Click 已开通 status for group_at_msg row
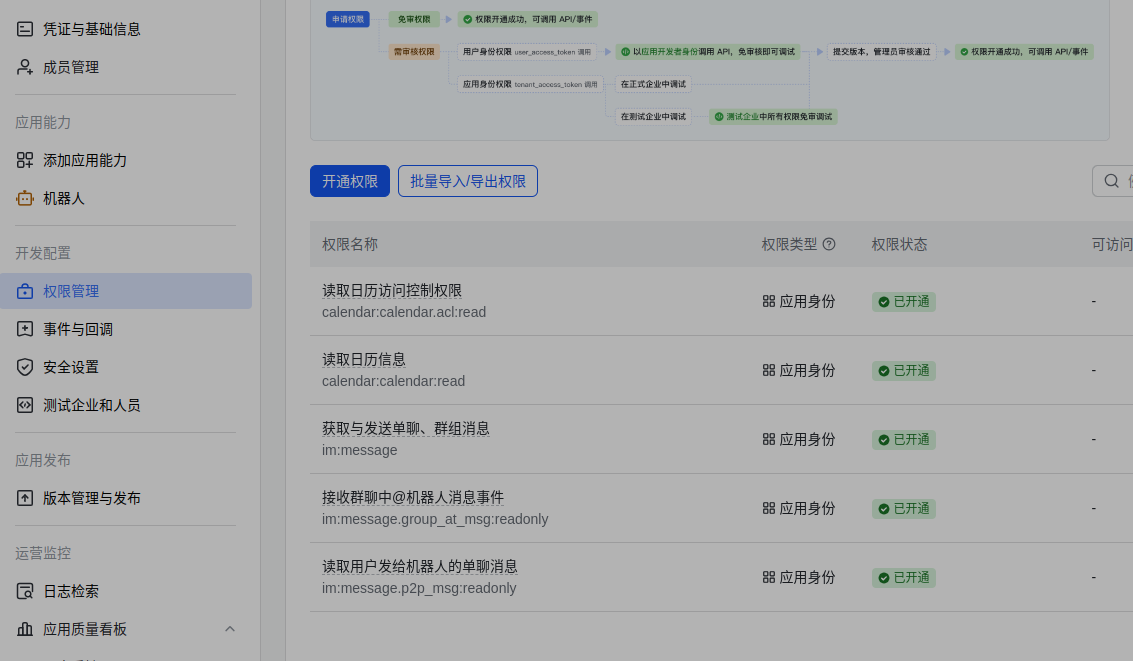 [903, 509]
